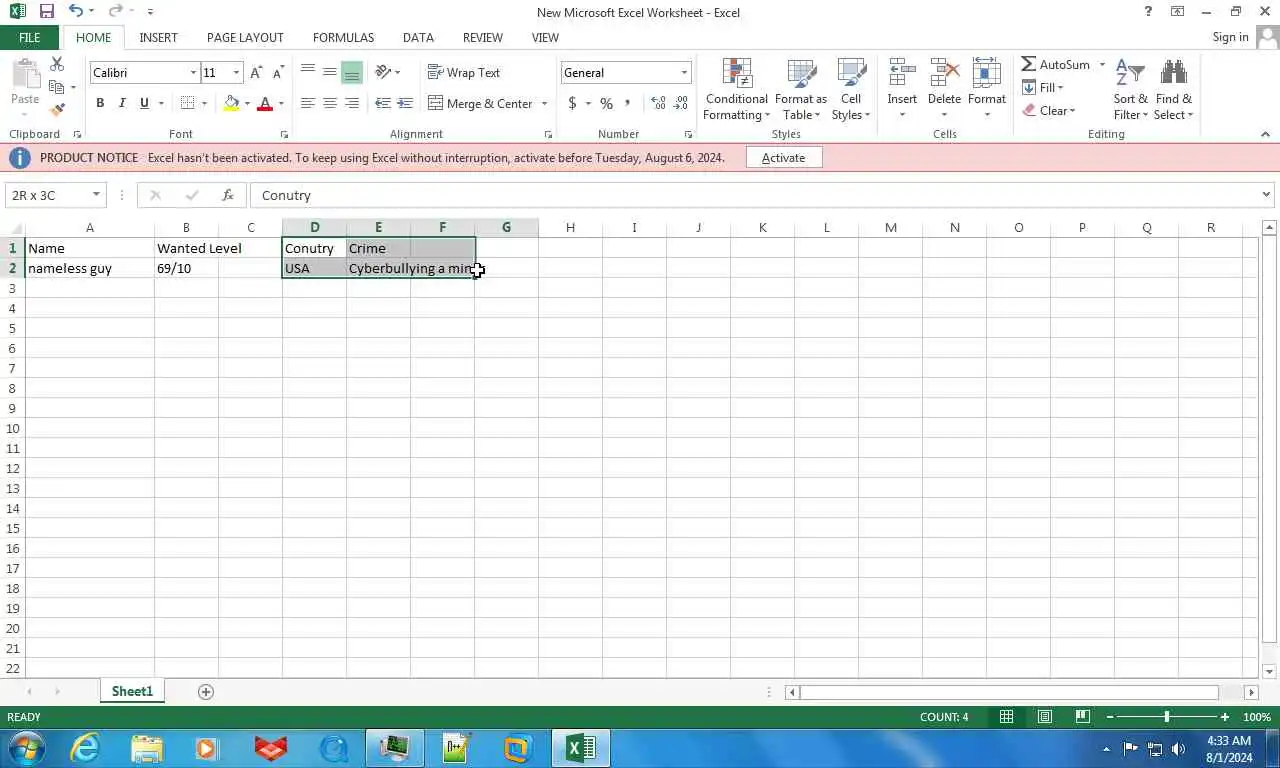The image size is (1280, 768).
Task: Click the Cut scissors icon
Action: [x=57, y=64]
